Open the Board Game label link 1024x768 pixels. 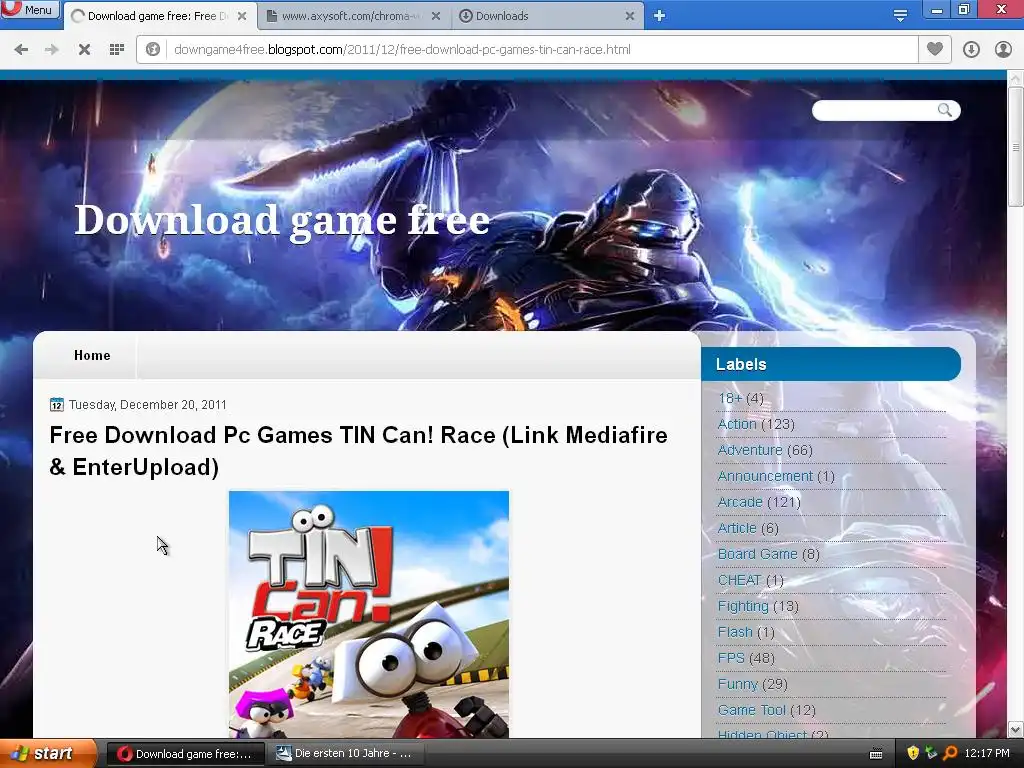758,554
